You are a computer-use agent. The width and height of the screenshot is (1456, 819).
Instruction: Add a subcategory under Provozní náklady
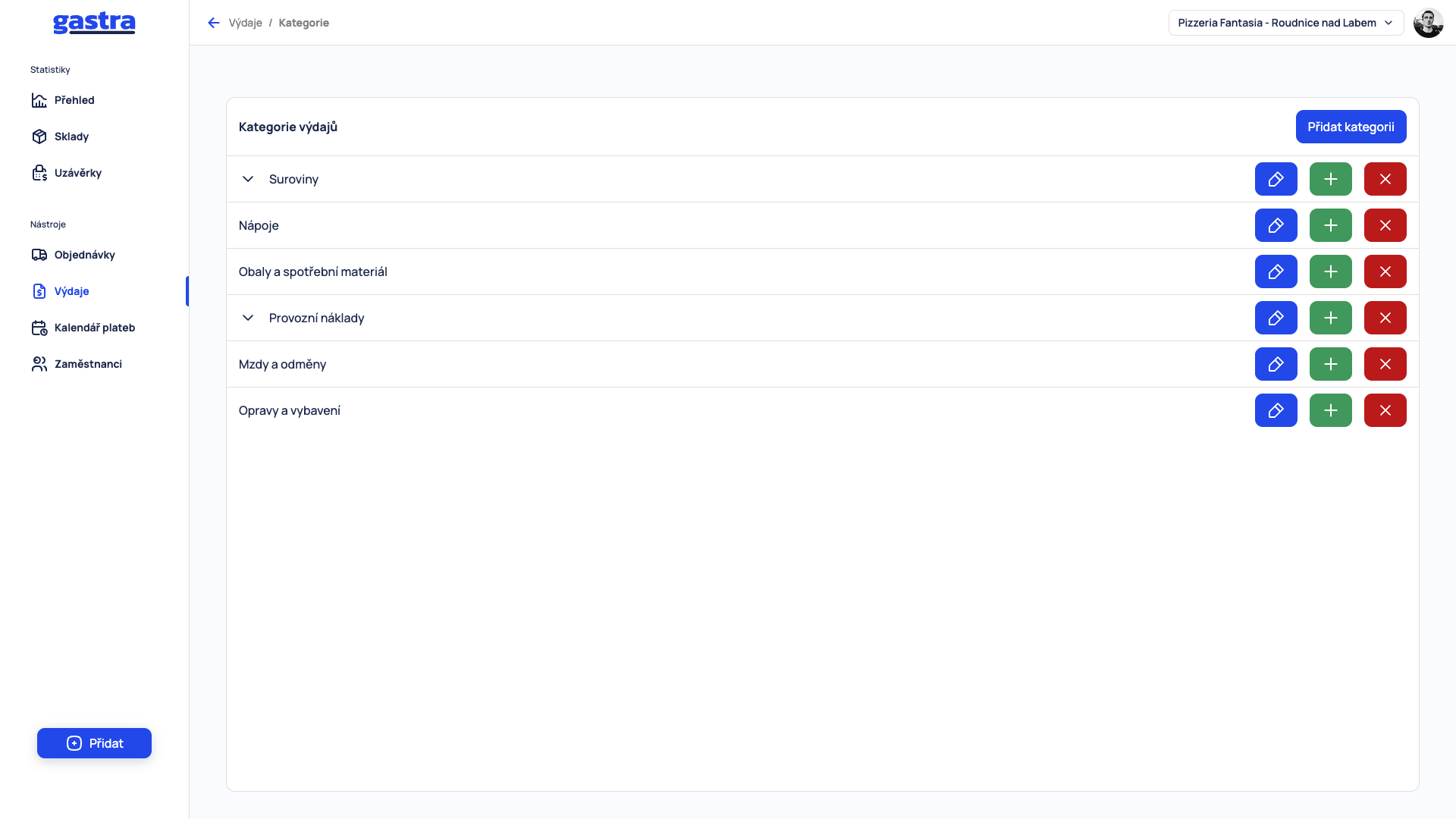click(x=1330, y=318)
